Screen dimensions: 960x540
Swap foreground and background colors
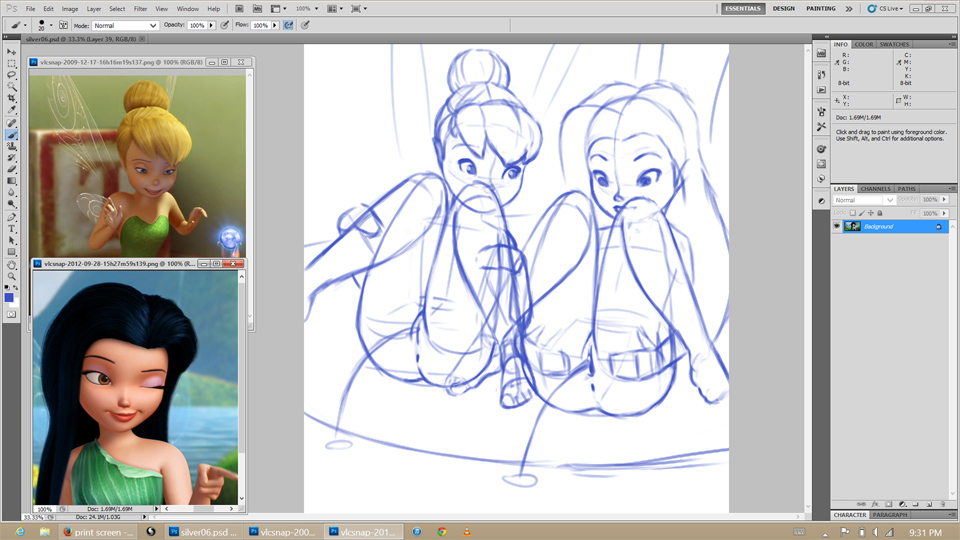(16, 287)
